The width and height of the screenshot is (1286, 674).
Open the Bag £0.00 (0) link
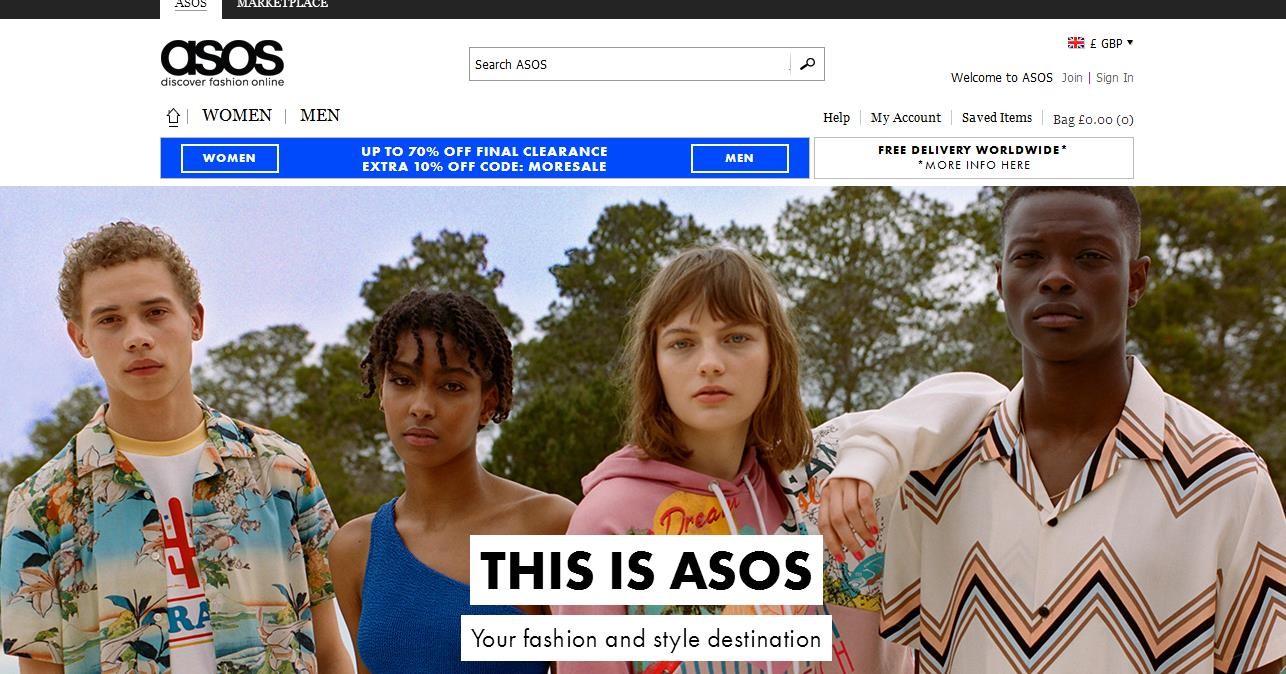1093,120
